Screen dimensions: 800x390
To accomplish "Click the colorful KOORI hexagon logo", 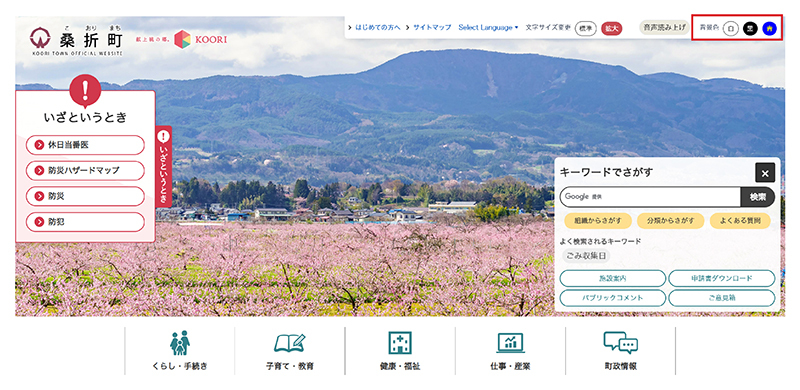I will (x=182, y=39).
